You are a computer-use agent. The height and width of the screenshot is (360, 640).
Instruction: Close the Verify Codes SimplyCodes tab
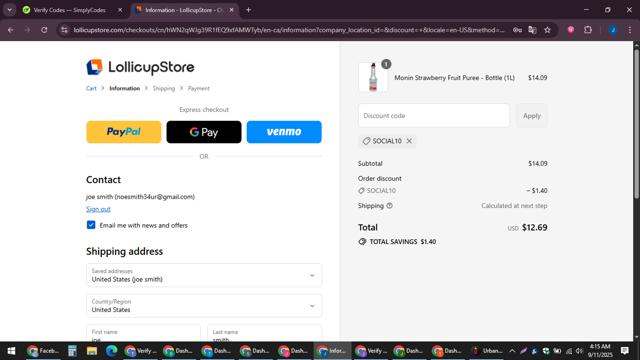pos(120,10)
